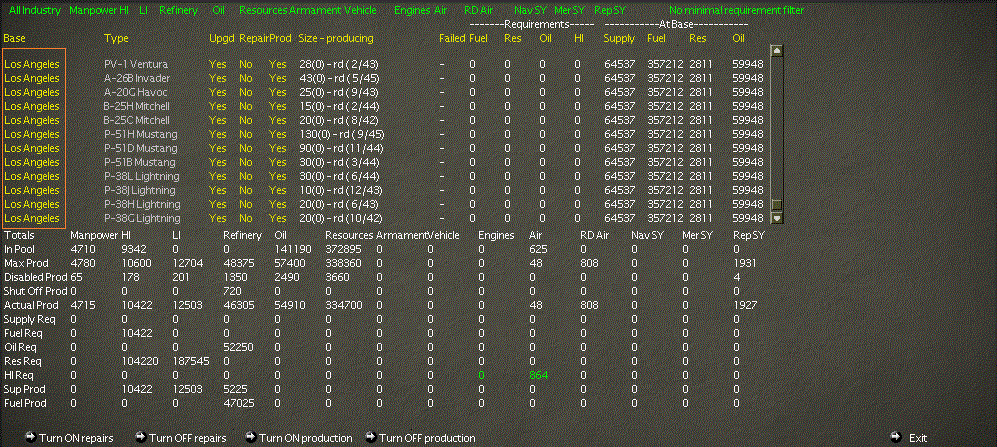This screenshot has height=447, width=997.
Task: Open Los Angeles base for B-25C Mitchell
Action: [32, 120]
